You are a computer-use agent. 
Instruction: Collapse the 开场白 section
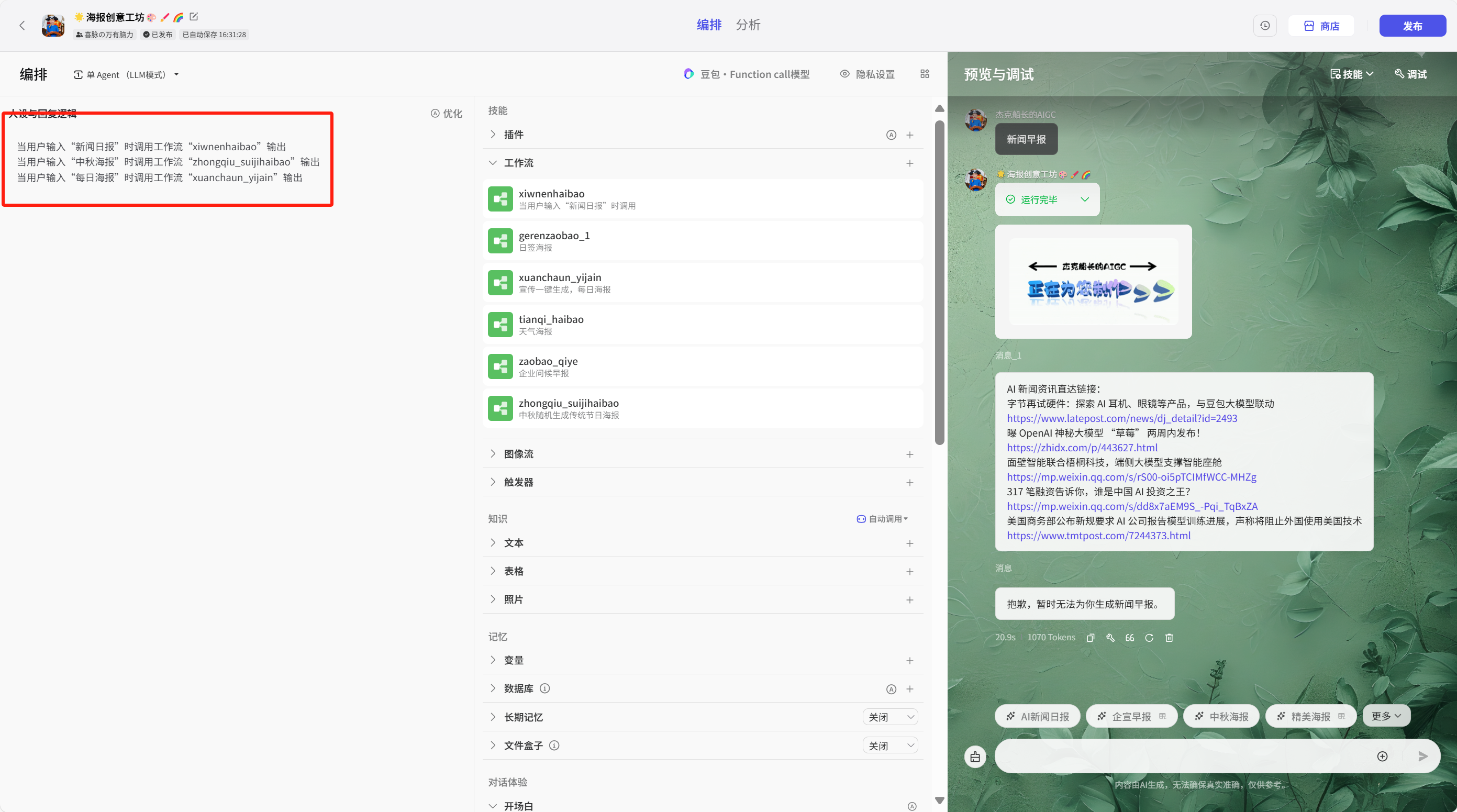[x=493, y=806]
